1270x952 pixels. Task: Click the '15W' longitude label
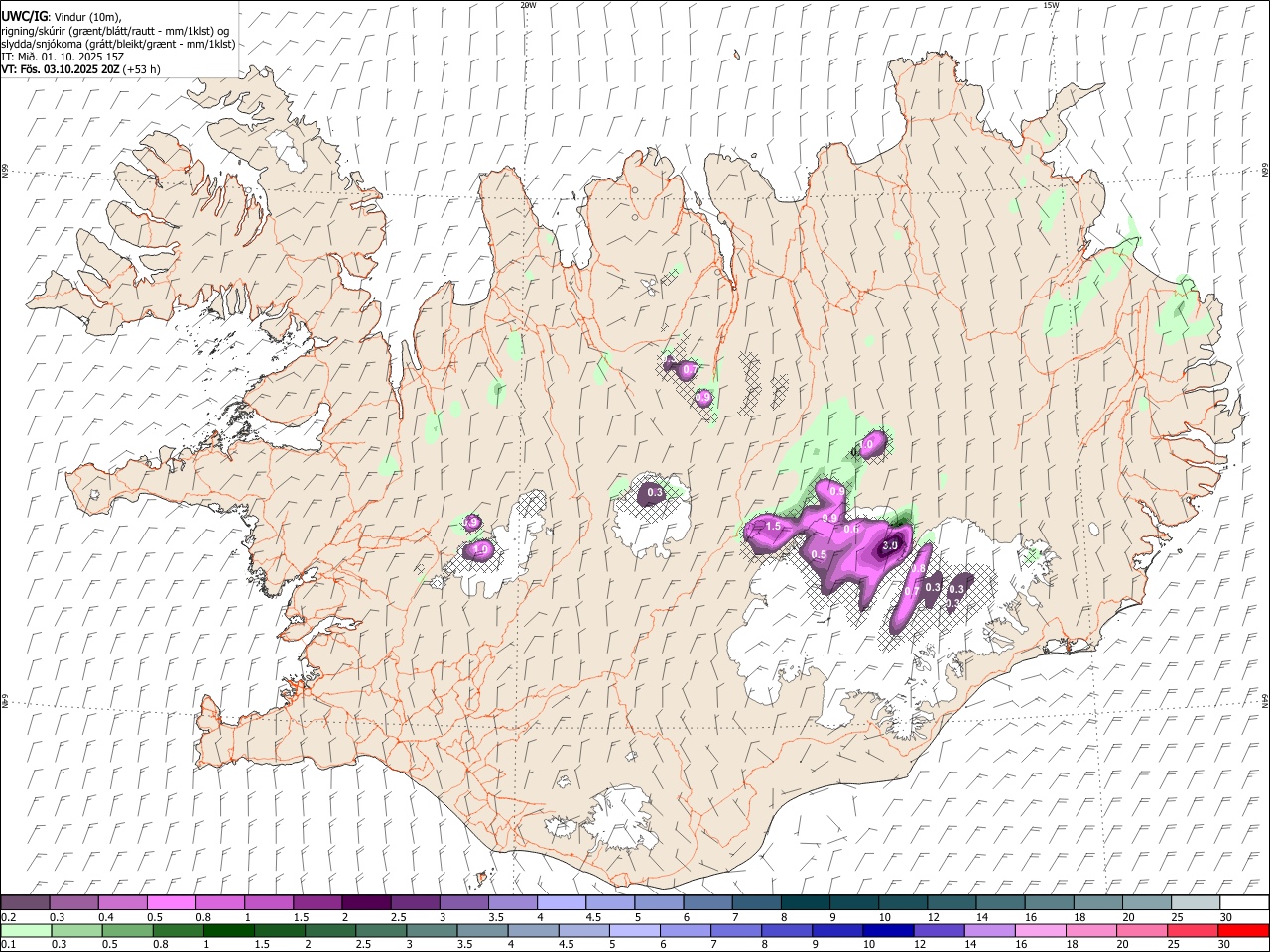click(1051, 5)
